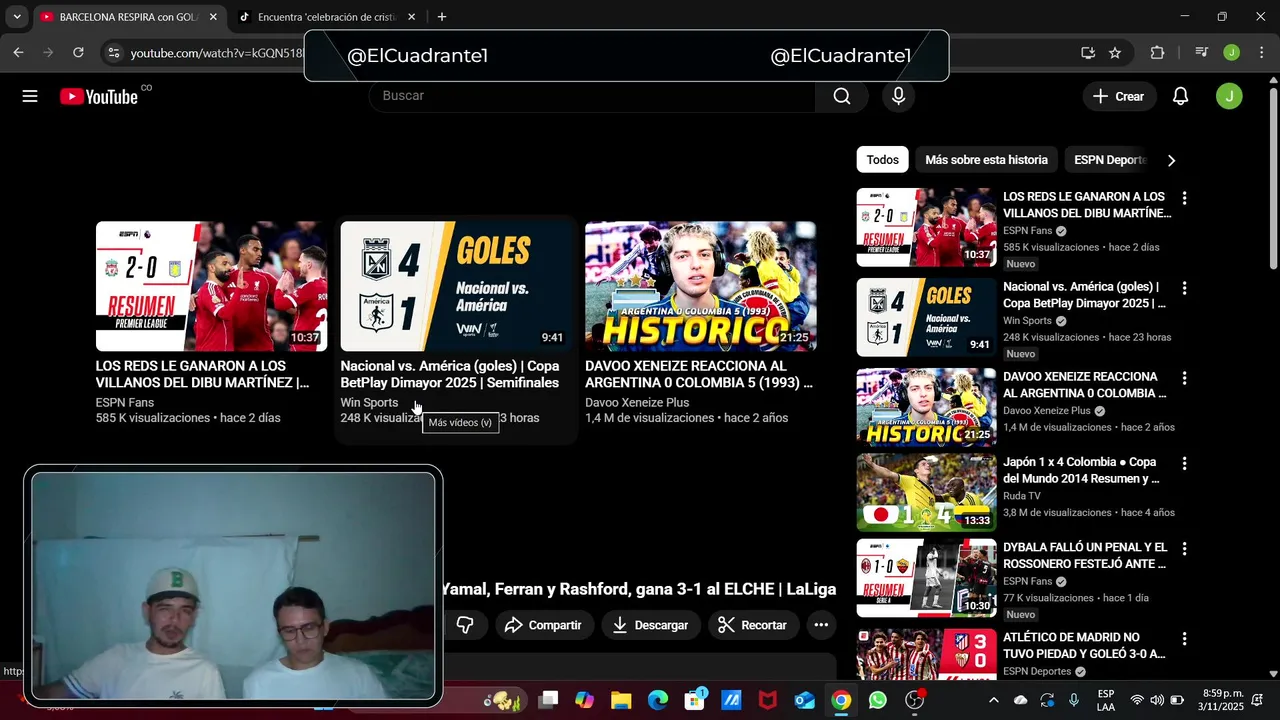Open Microsoft Edge from the taskbar
Viewport: 1280px width, 720px height.
click(658, 700)
